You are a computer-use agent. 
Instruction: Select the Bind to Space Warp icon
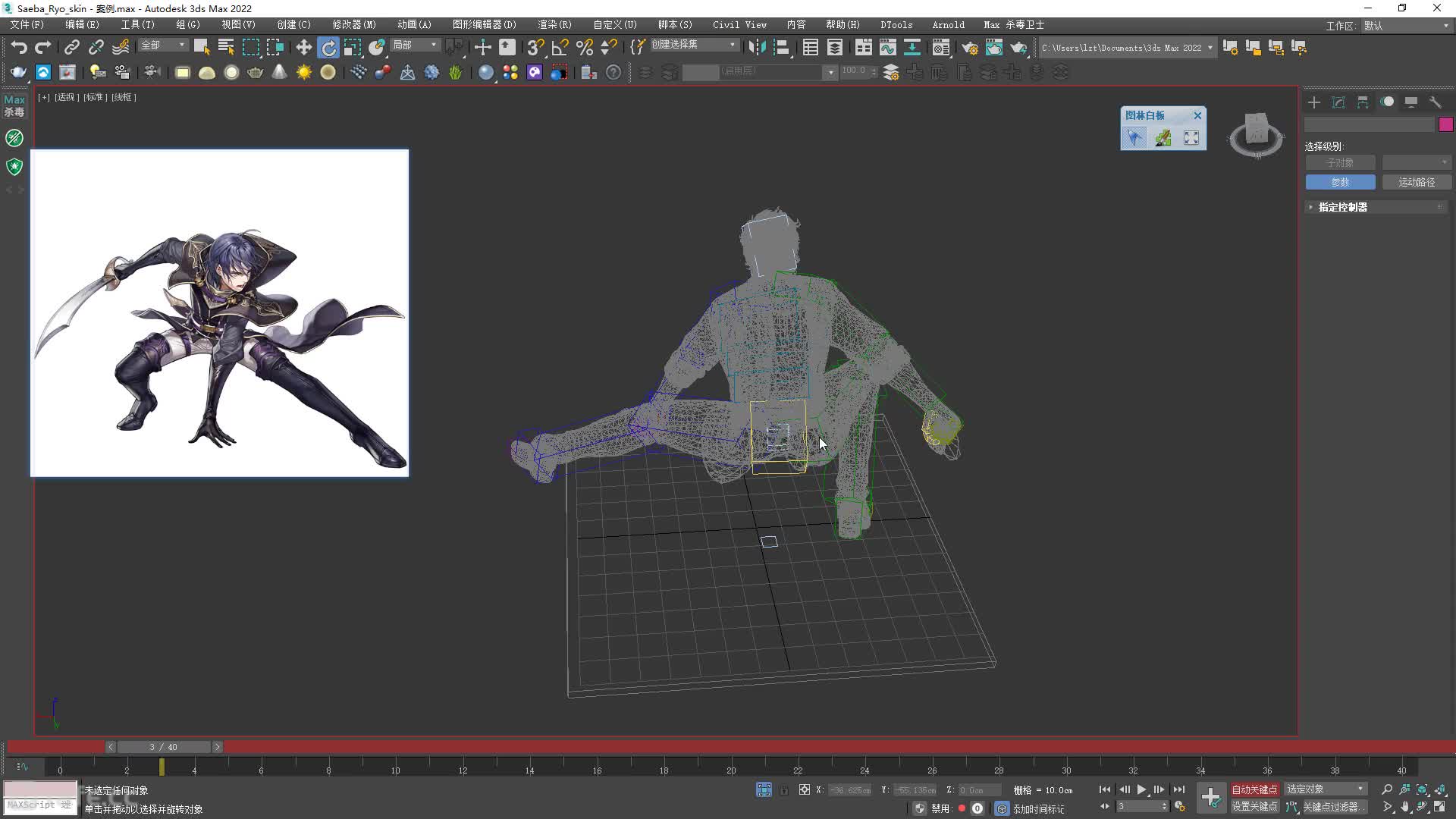[x=121, y=47]
